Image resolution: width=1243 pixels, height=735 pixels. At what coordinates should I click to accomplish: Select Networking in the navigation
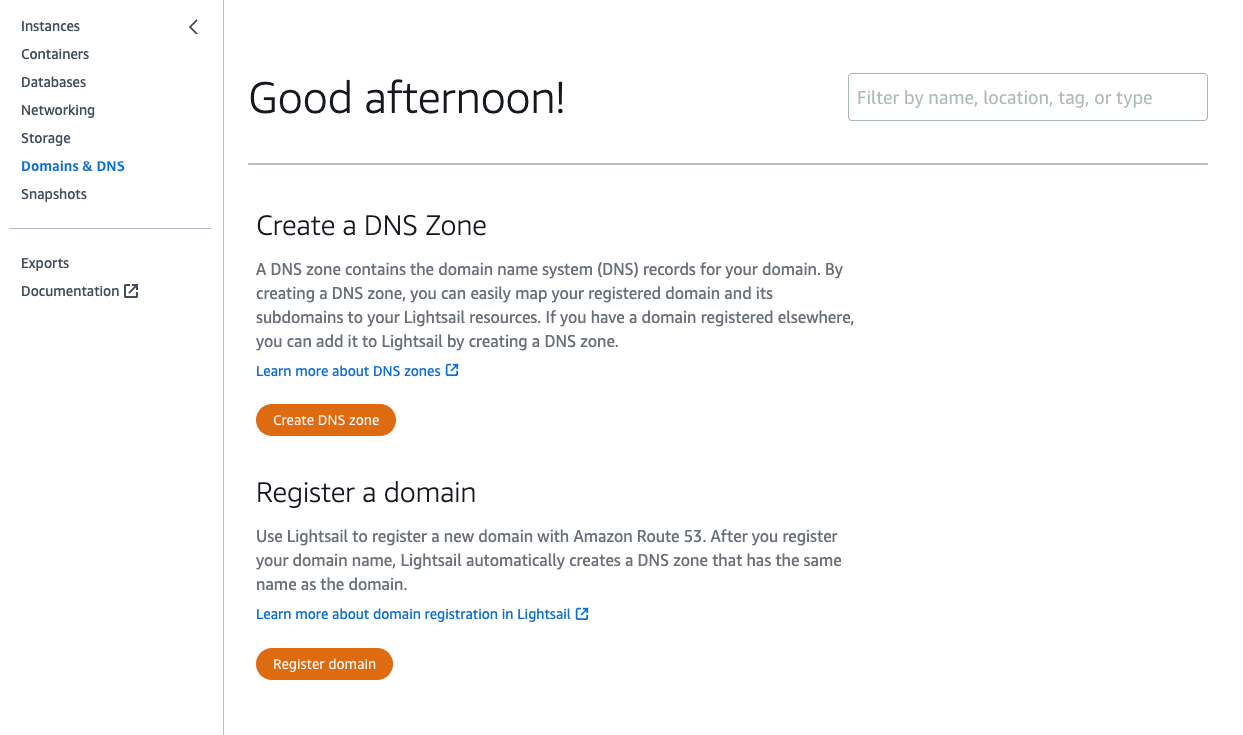click(x=58, y=110)
